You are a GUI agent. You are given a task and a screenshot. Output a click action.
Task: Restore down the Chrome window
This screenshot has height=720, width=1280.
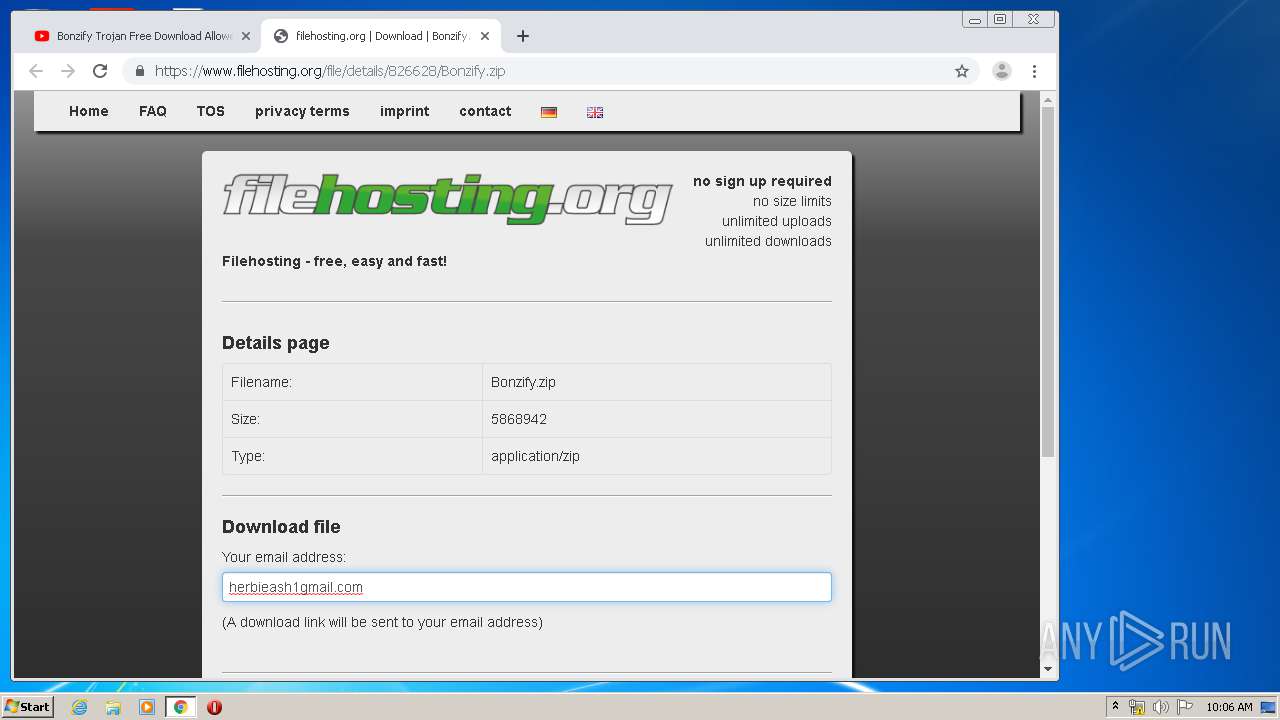[x=999, y=19]
